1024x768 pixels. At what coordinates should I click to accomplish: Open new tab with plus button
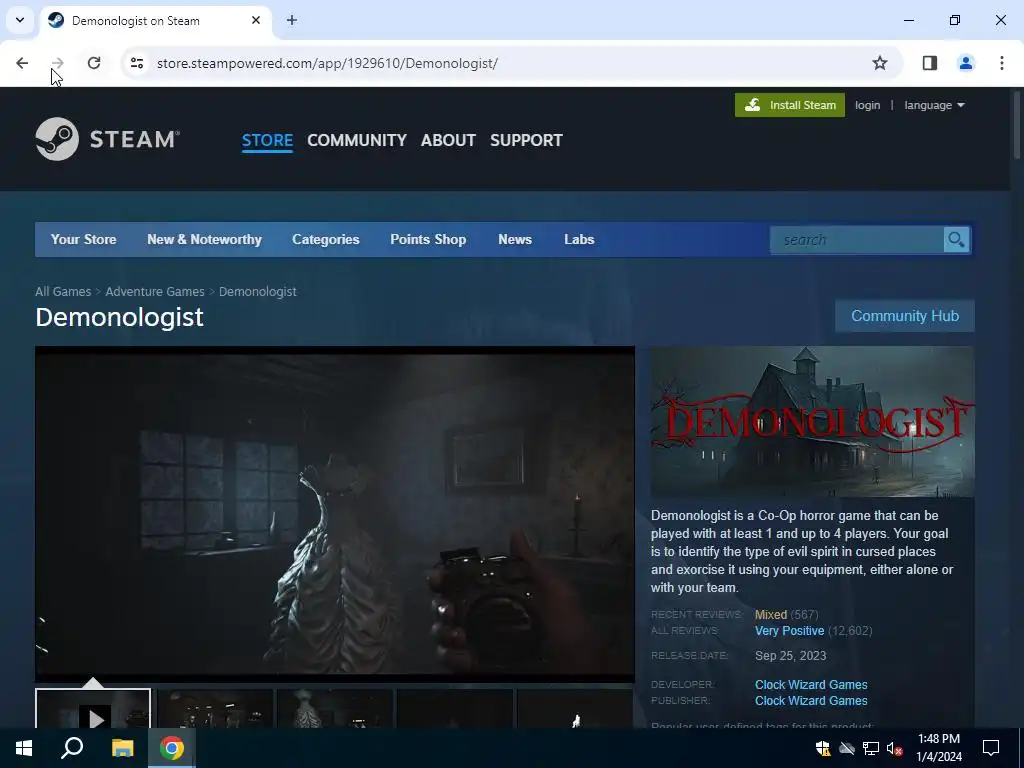[292, 20]
